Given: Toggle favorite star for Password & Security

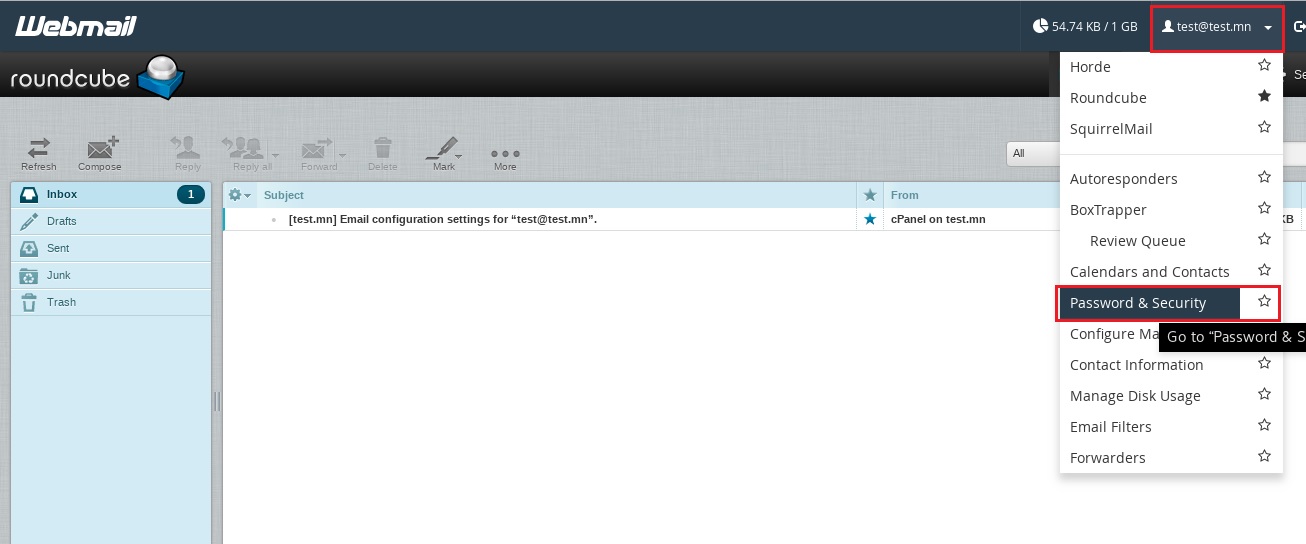Looking at the screenshot, I should pyautogui.click(x=1264, y=301).
